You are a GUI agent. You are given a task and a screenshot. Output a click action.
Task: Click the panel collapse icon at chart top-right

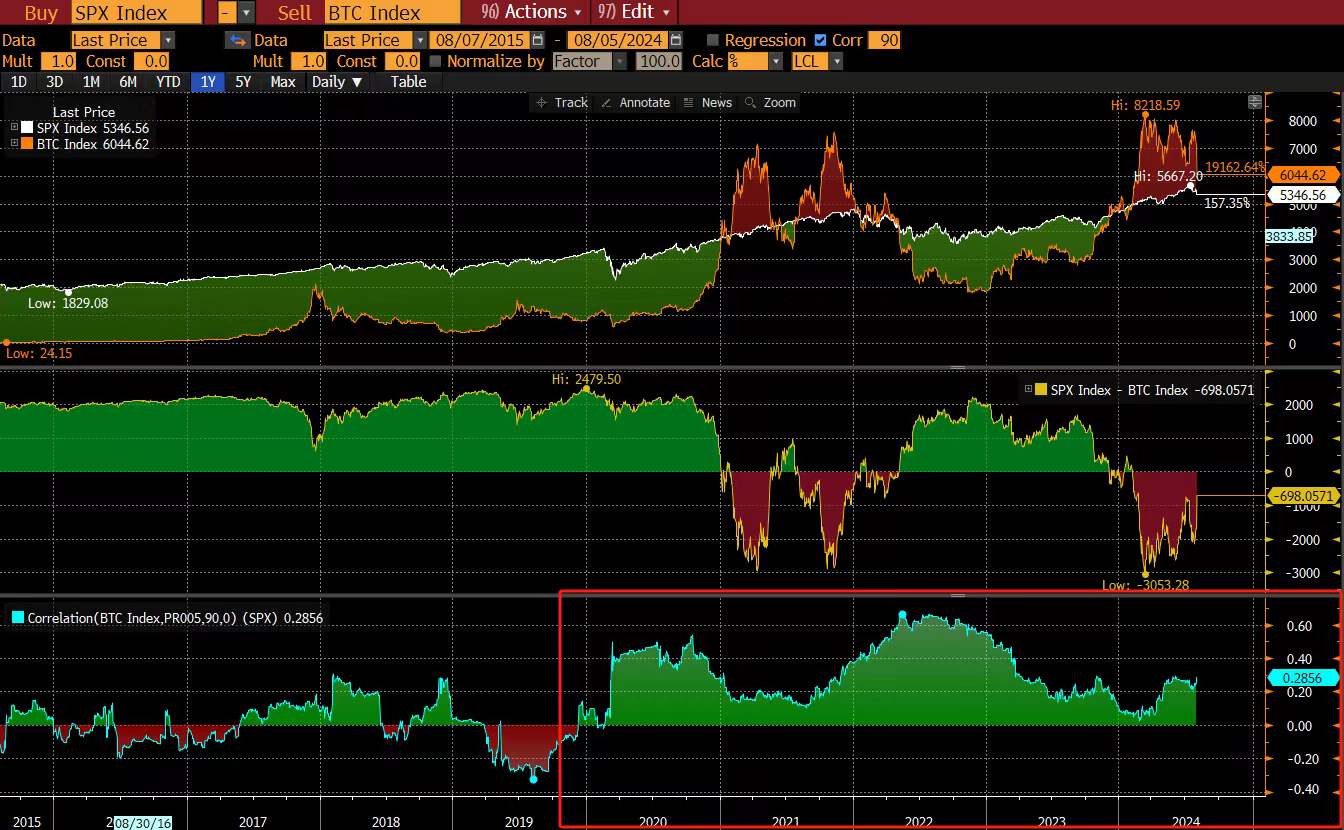1254,102
